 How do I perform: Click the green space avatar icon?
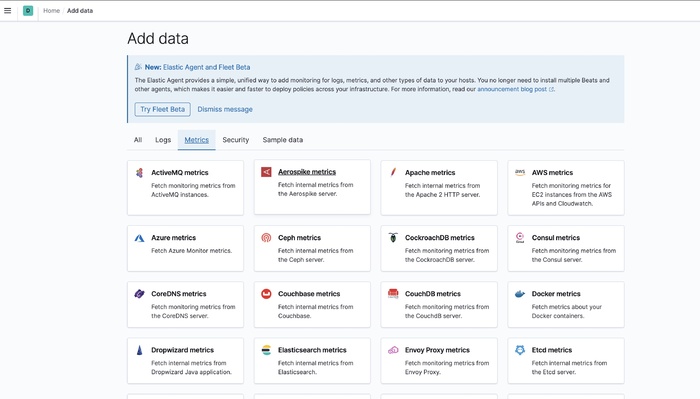28,11
